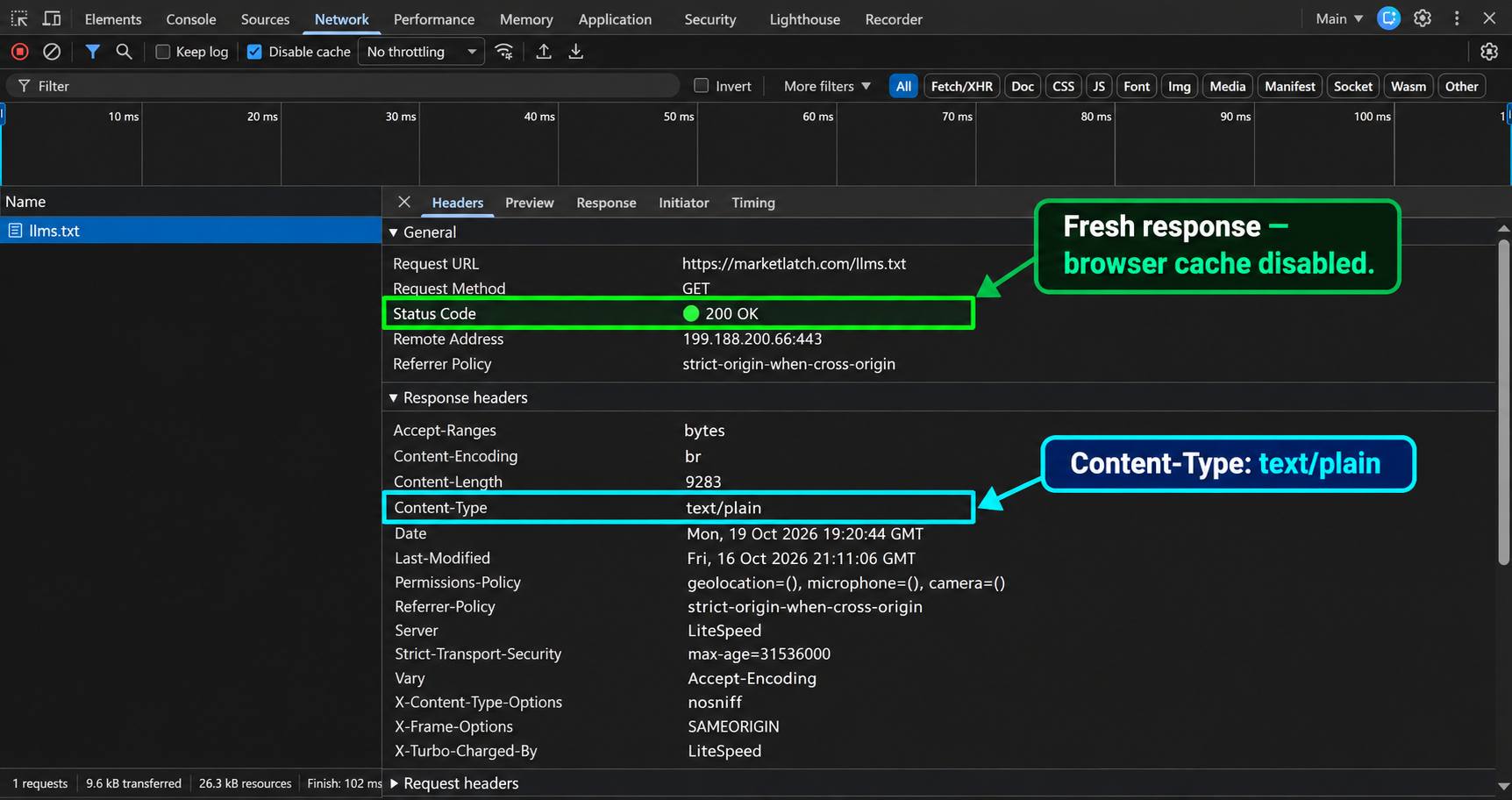Activate the inspect element picker icon
The image size is (1512, 800).
[18, 18]
